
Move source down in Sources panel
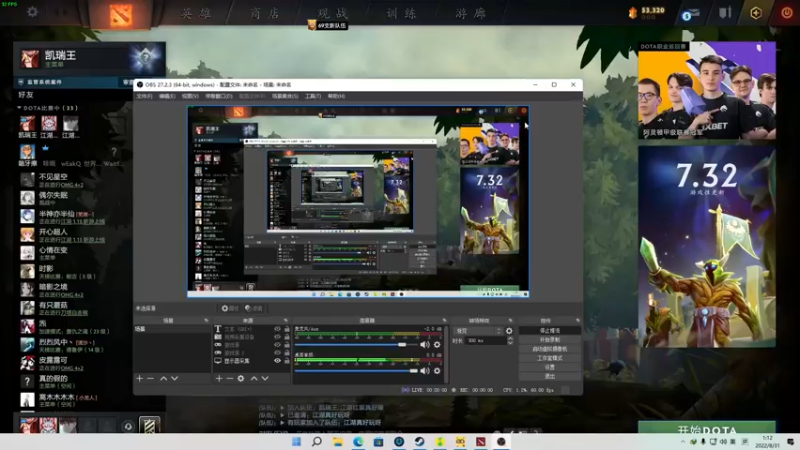click(x=265, y=379)
